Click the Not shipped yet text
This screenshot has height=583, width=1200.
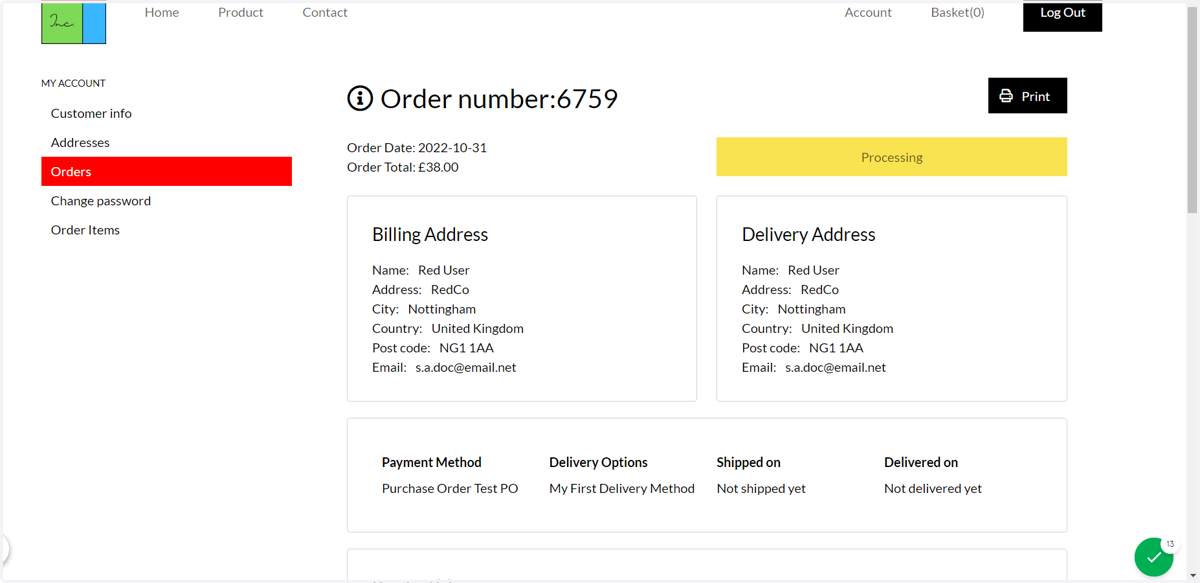point(761,488)
